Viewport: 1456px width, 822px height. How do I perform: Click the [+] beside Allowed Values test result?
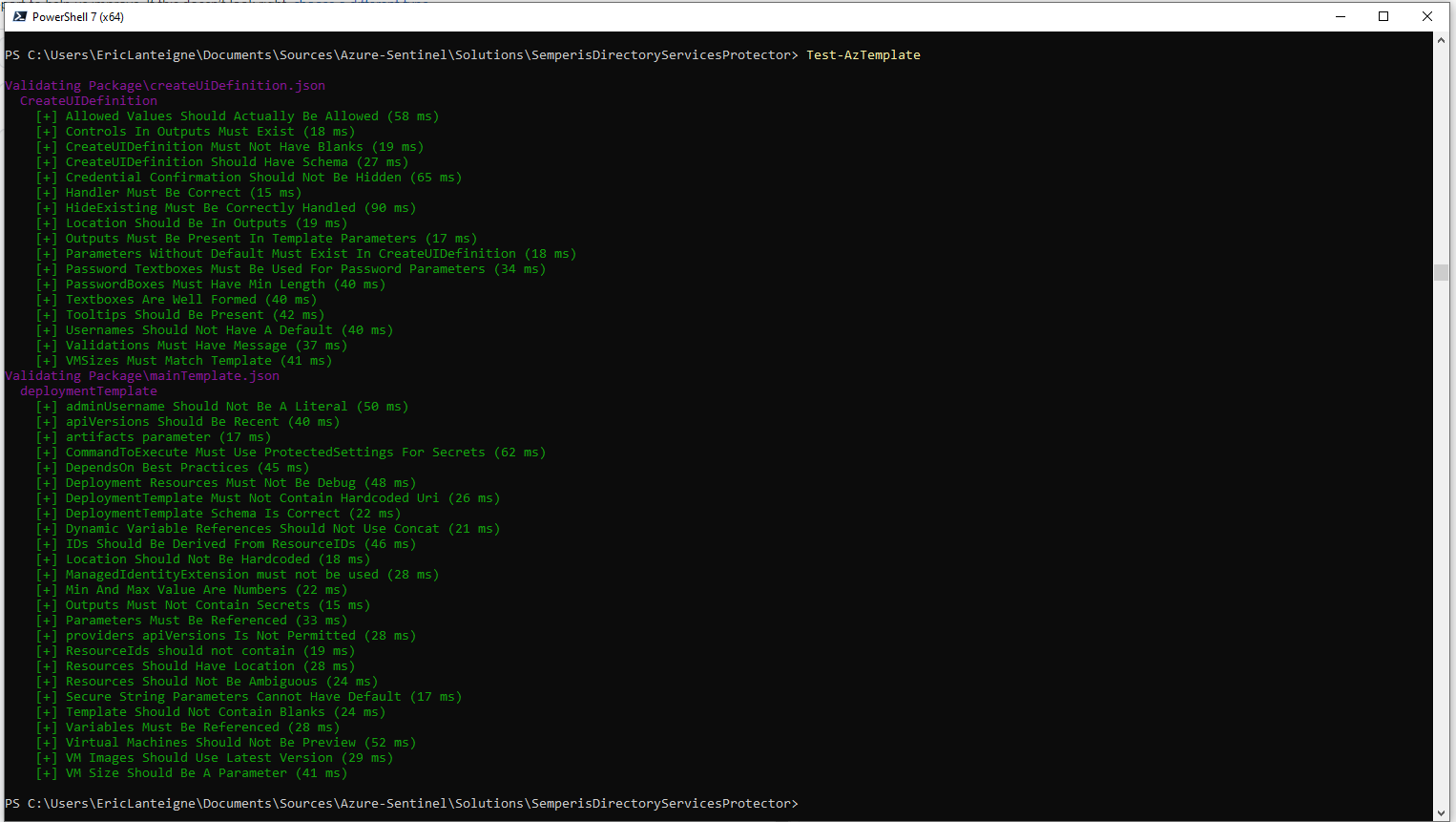46,116
